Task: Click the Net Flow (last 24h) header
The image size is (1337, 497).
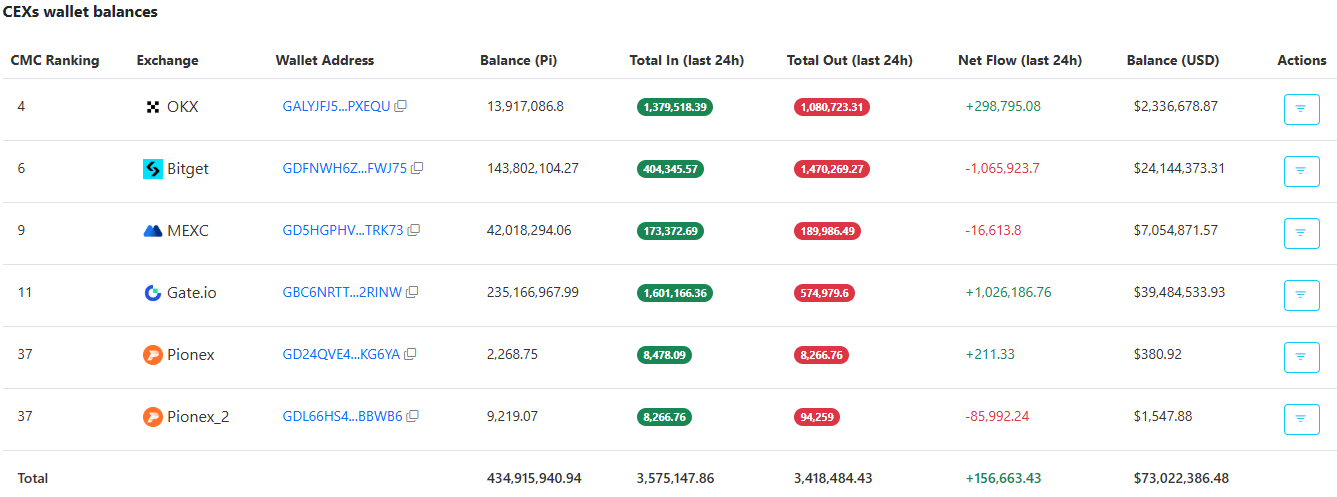Action: click(x=1019, y=60)
